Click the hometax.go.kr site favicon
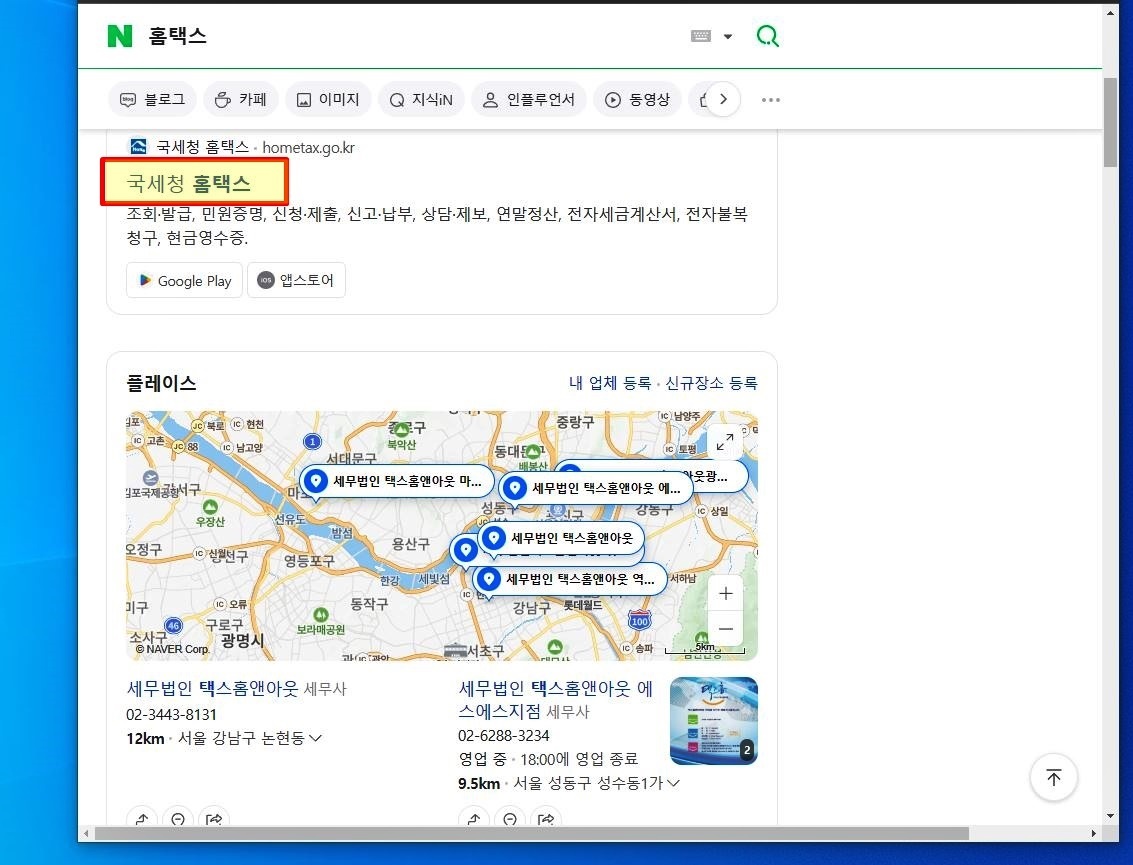 138,147
